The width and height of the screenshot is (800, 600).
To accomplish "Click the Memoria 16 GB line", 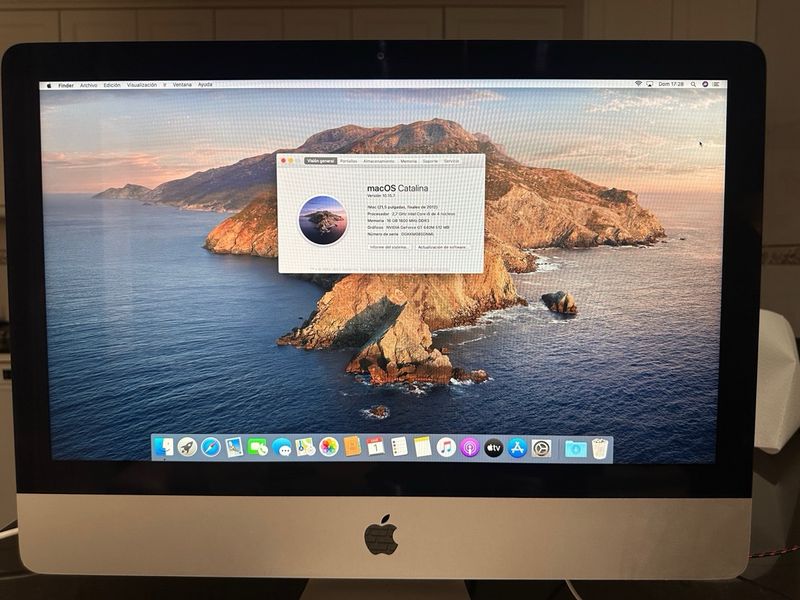I will point(398,220).
